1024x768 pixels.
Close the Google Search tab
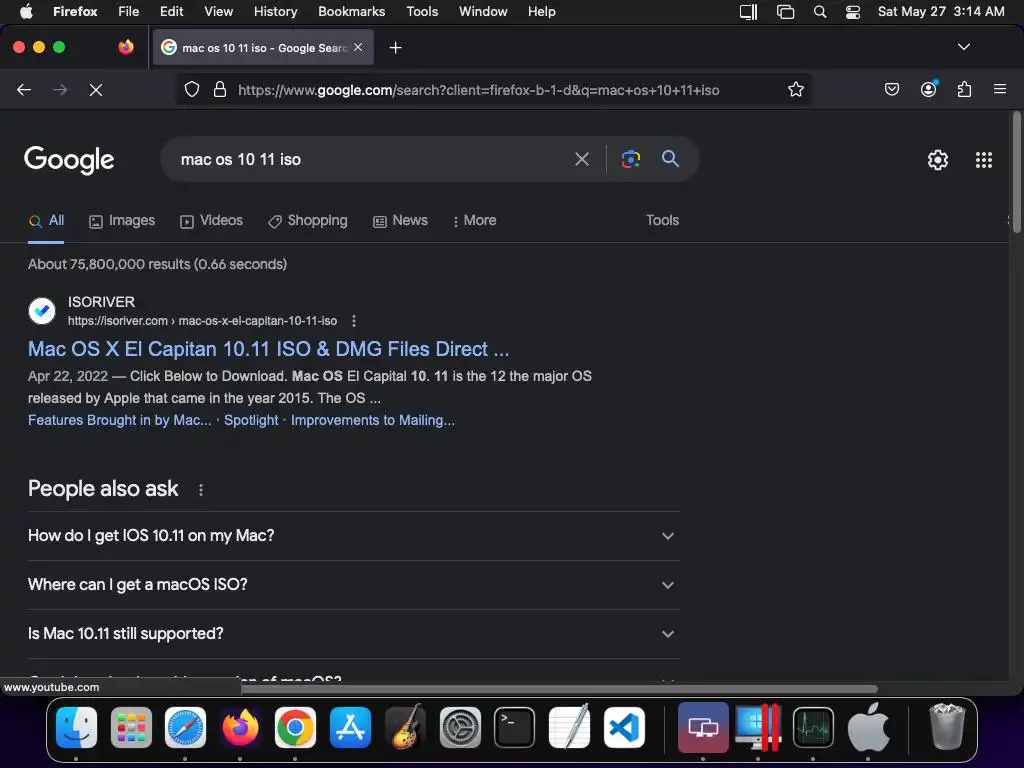point(358,47)
